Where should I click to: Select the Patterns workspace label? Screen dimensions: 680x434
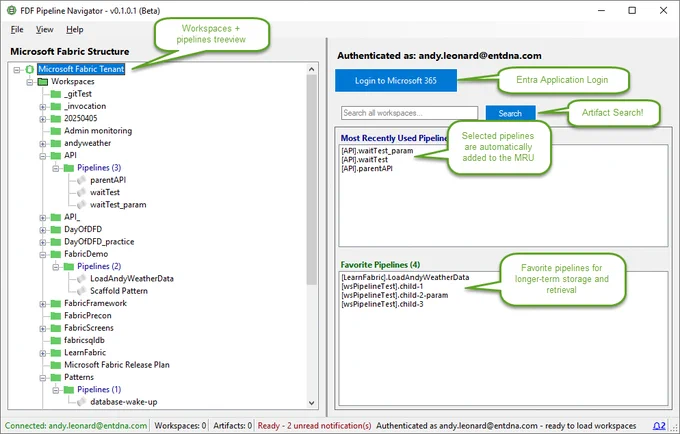(x=79, y=377)
